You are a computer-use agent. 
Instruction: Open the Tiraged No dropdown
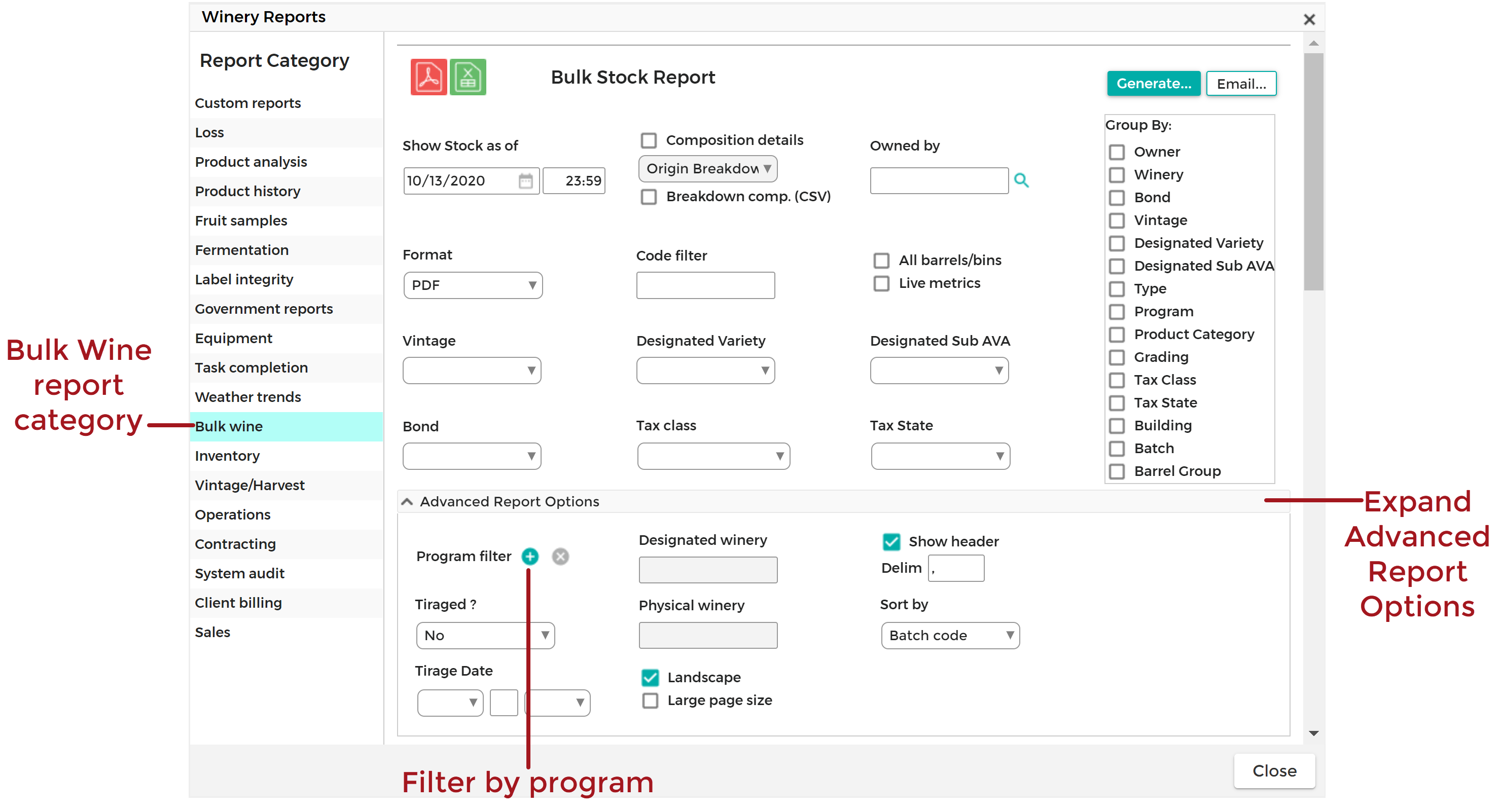click(485, 636)
